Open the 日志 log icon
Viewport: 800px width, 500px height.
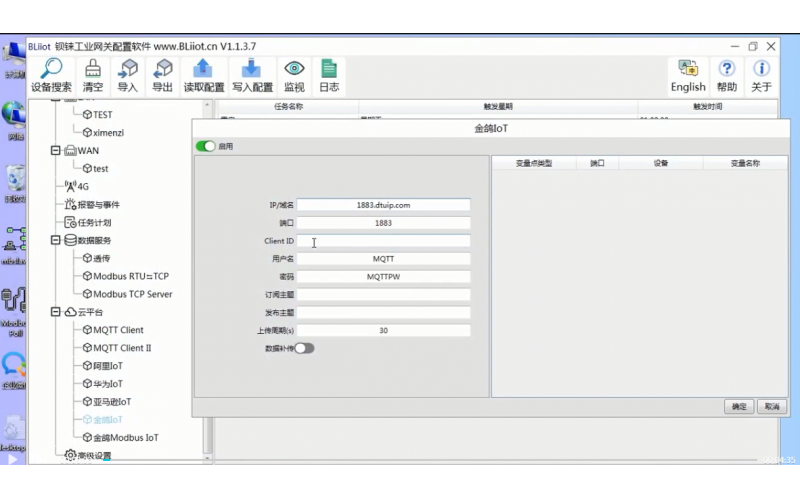point(328,69)
